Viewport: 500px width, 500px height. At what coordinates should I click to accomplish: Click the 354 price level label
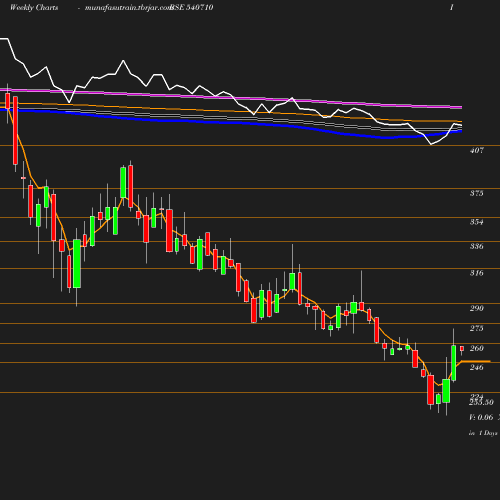pos(477,222)
